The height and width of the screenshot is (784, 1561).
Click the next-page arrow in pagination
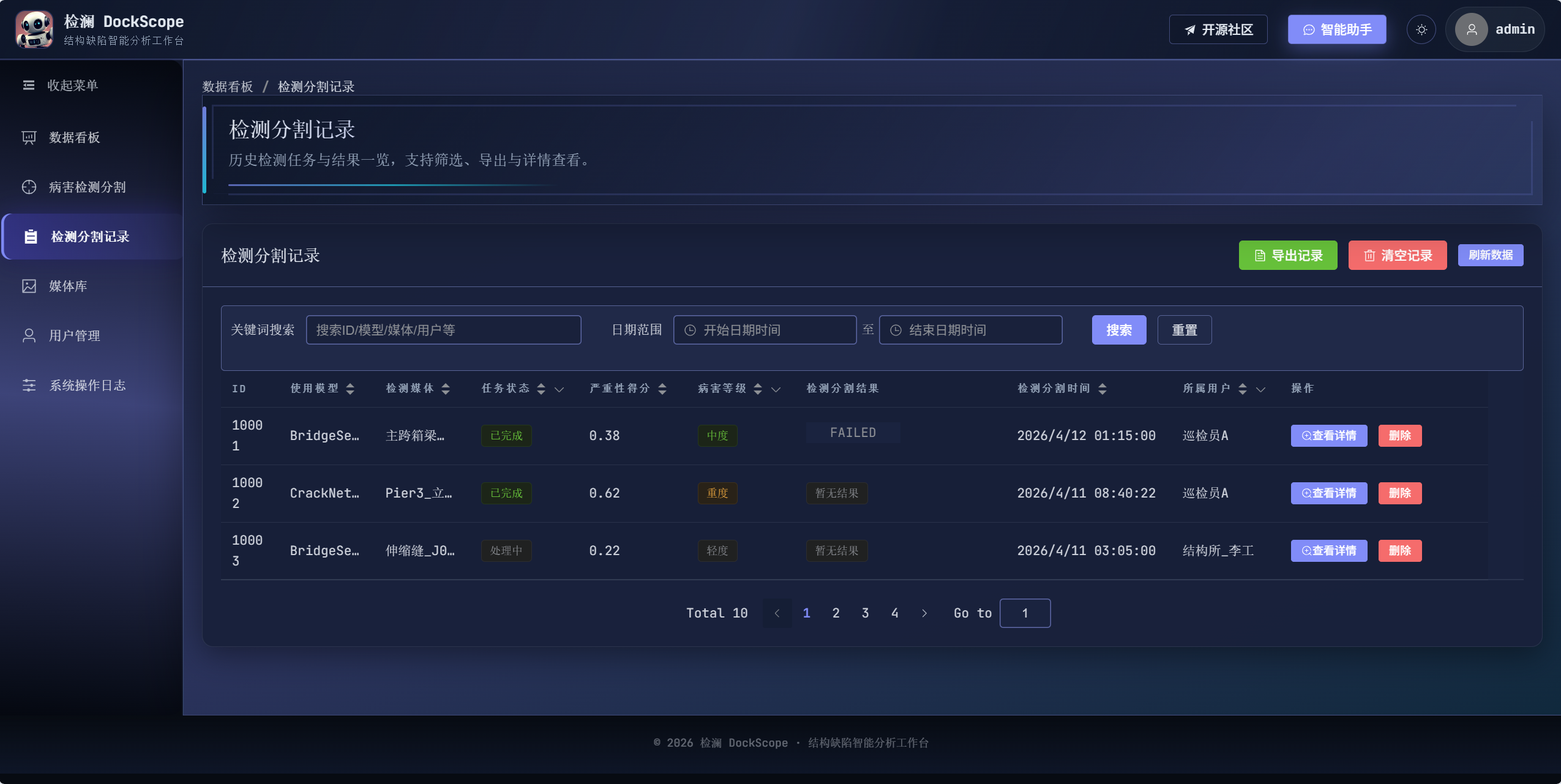[924, 613]
